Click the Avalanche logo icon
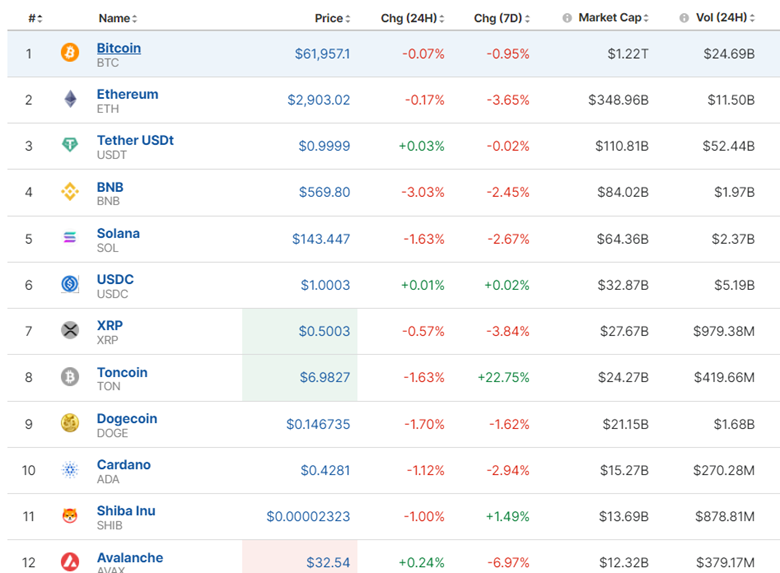 pyautogui.click(x=70, y=562)
